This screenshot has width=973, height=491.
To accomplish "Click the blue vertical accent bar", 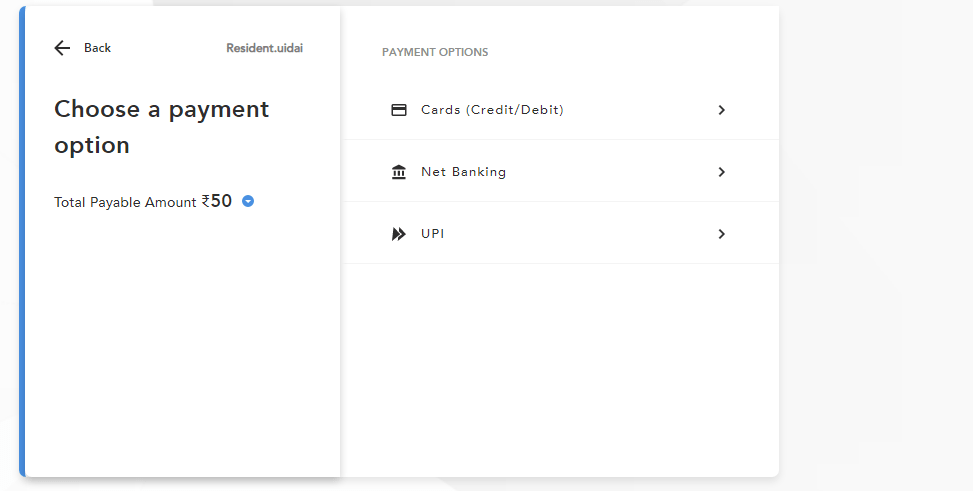I will (22, 240).
